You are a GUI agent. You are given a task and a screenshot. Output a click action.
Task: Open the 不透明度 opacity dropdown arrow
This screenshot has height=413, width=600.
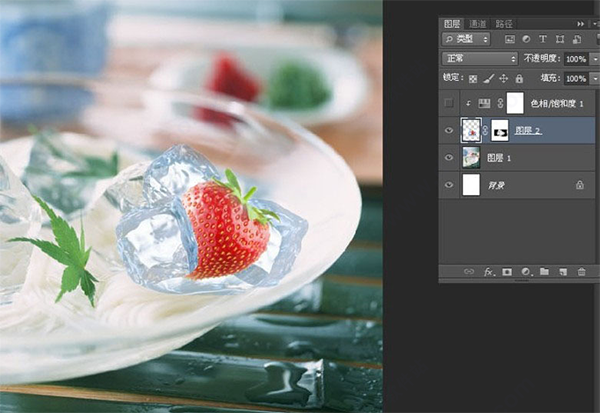pyautogui.click(x=595, y=59)
